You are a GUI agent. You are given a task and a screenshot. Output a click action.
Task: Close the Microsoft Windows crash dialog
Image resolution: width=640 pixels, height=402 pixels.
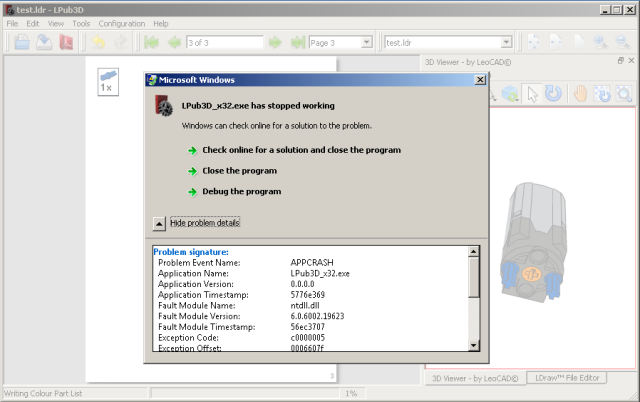tap(480, 80)
